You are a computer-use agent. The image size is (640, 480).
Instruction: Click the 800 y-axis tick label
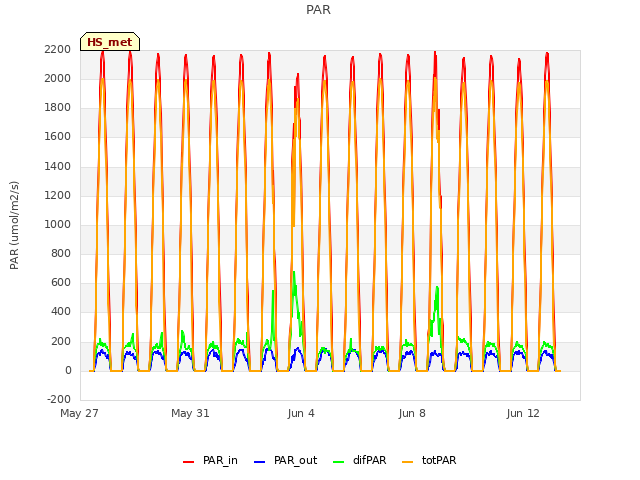click(x=61, y=253)
